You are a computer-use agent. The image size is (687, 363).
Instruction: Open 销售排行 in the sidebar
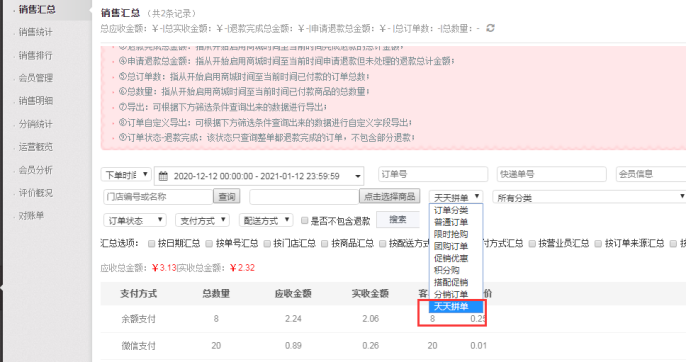coord(35,55)
